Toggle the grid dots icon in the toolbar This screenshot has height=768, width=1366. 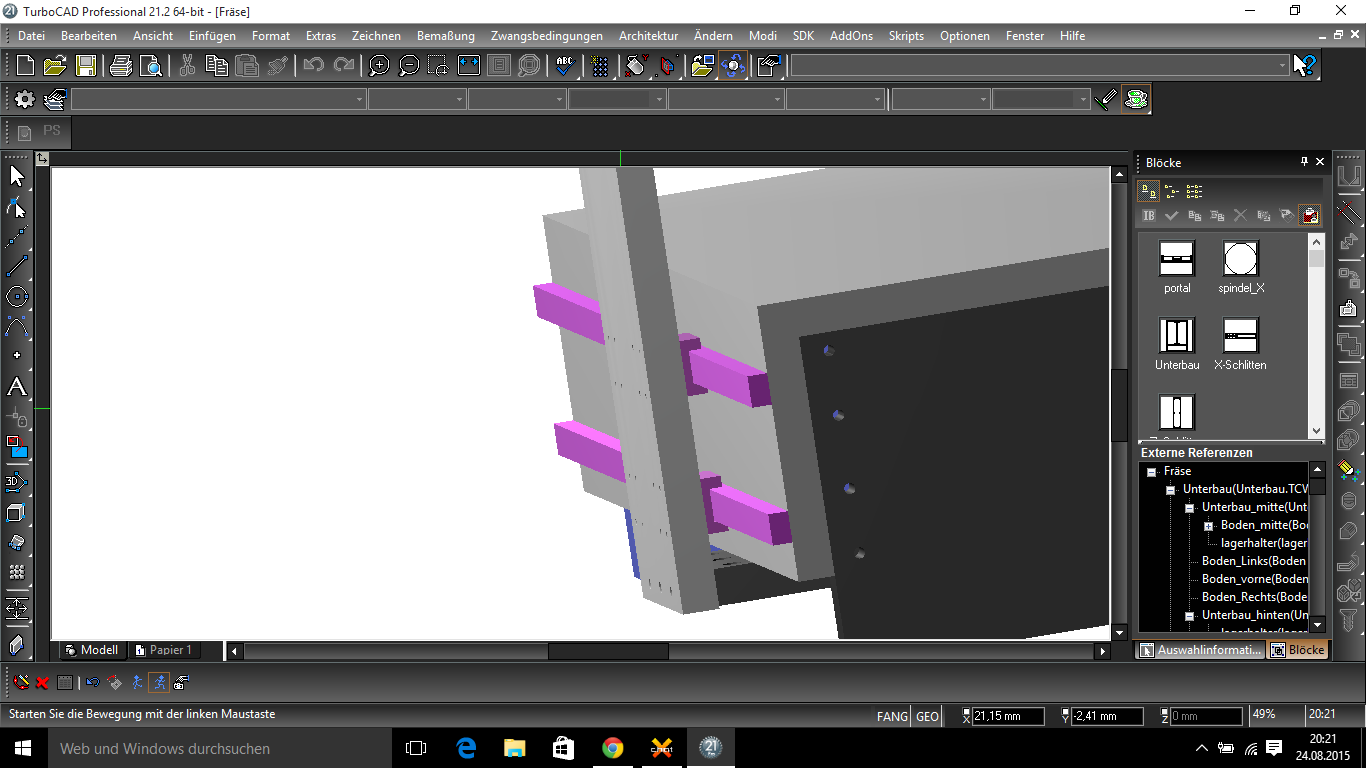click(600, 66)
